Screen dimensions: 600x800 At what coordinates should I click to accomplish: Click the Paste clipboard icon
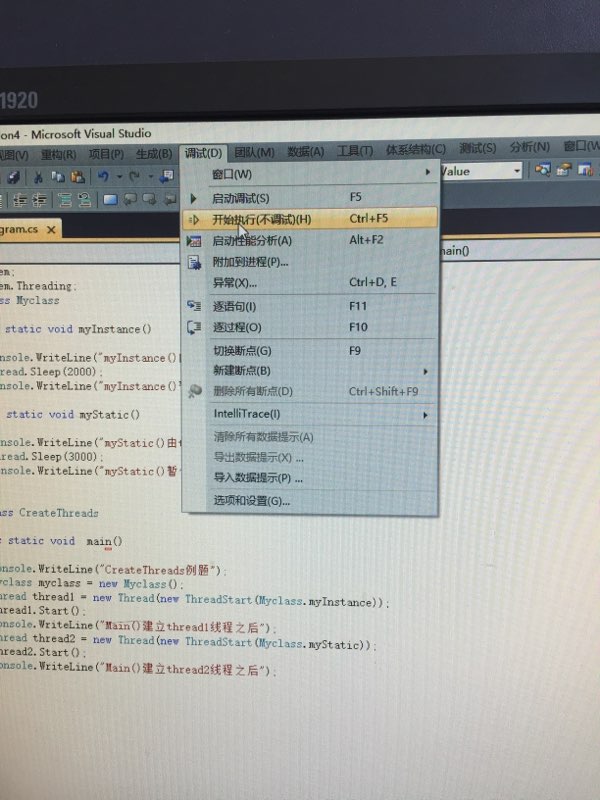click(78, 177)
